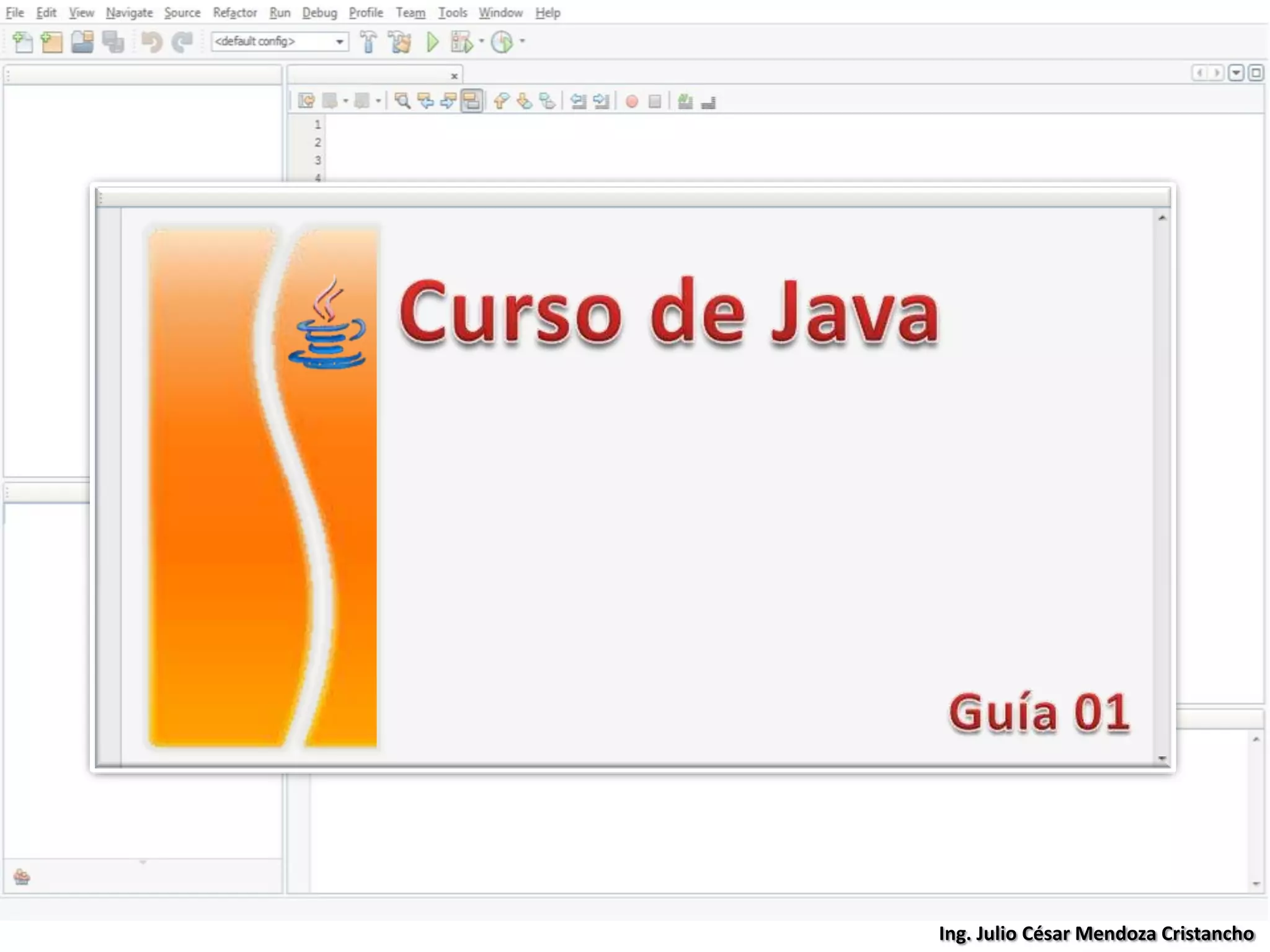Screen dimensions: 1270x952
Task: Expand the Debug Project dropdown arrow
Action: click(481, 42)
